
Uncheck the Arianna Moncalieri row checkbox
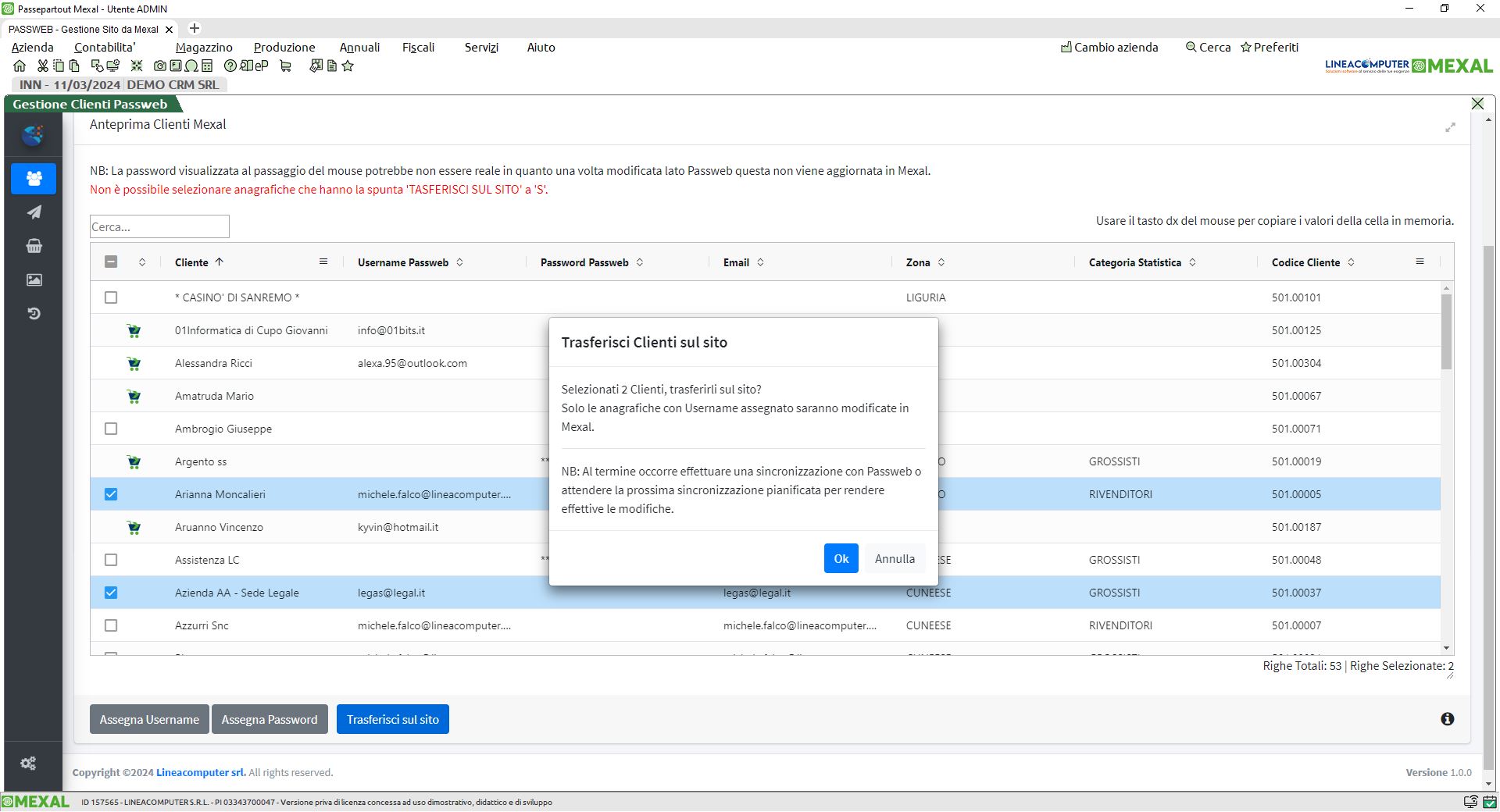coord(111,494)
